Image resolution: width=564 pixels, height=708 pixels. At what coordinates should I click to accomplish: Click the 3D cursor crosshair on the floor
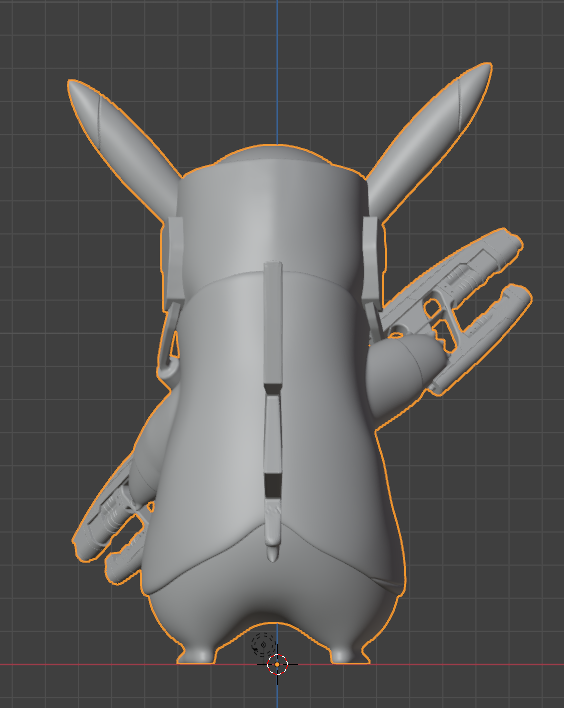point(277,664)
